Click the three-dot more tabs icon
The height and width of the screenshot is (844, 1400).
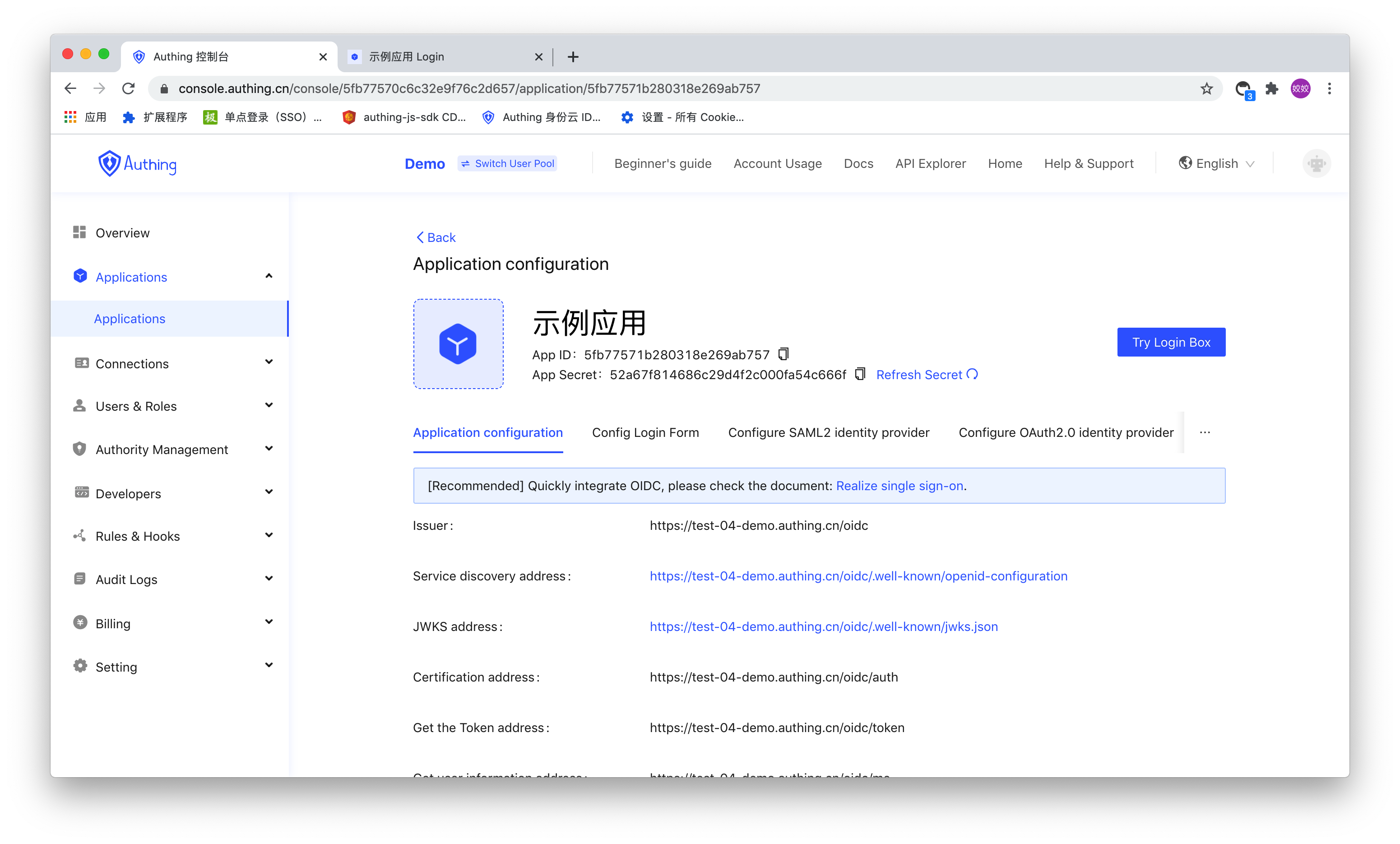click(x=1205, y=432)
